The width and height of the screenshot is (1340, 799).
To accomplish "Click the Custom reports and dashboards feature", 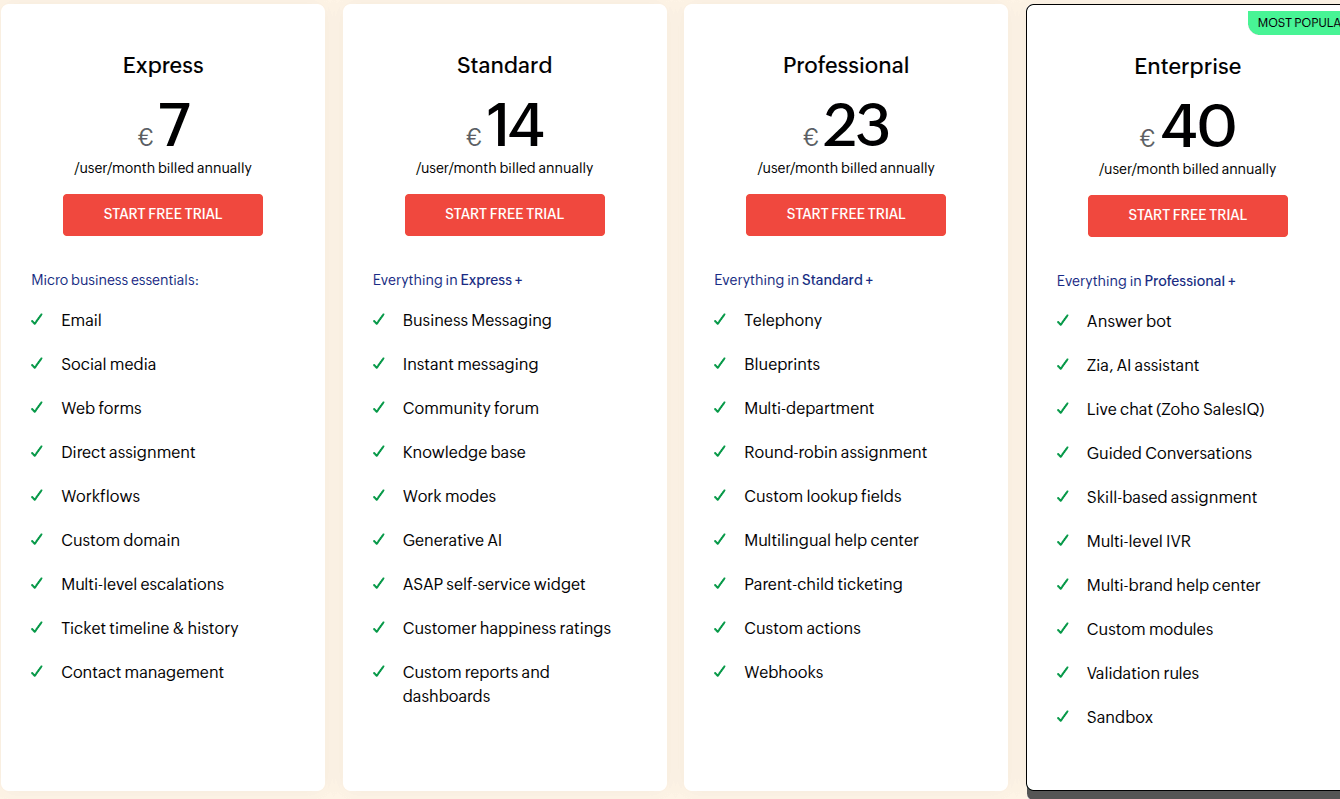I will tap(476, 684).
